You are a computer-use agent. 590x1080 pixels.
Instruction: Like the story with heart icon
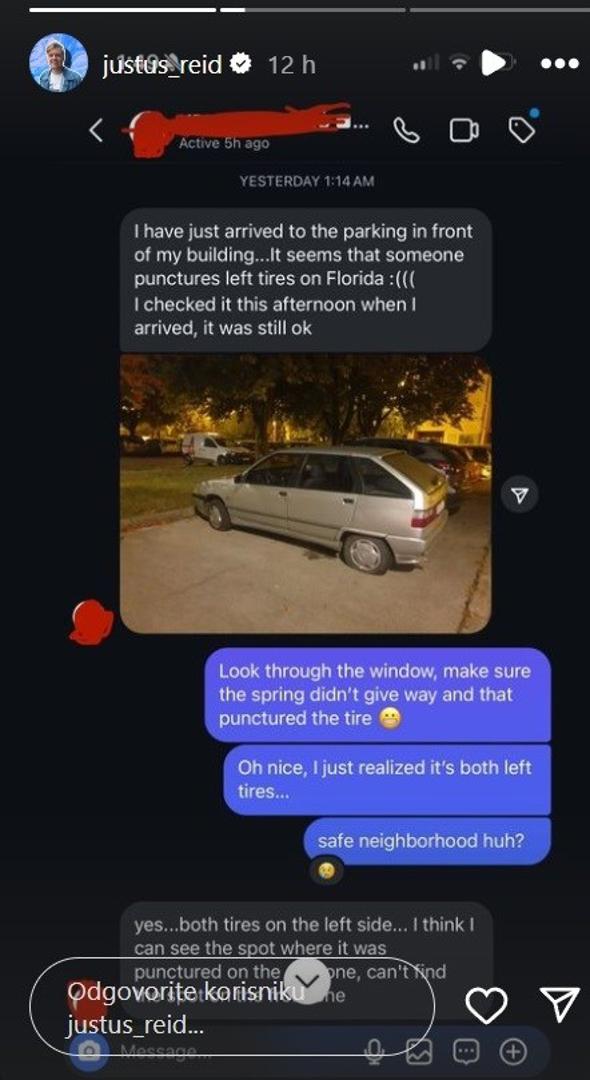pyautogui.click(x=486, y=1005)
